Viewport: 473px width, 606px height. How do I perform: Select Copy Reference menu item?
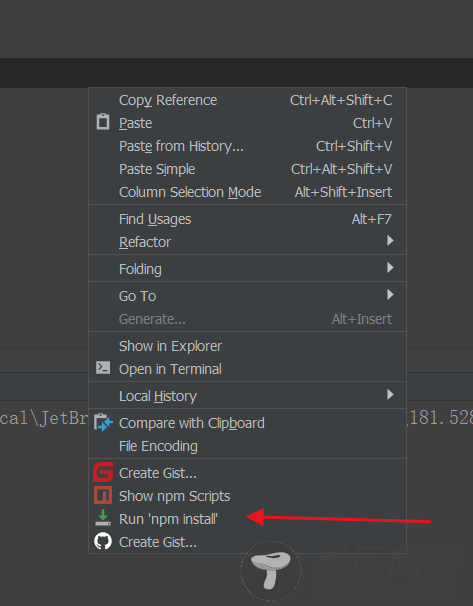[x=247, y=100]
